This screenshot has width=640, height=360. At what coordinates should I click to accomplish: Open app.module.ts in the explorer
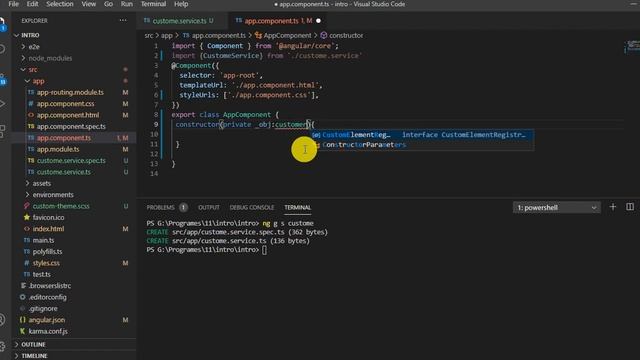58,149
